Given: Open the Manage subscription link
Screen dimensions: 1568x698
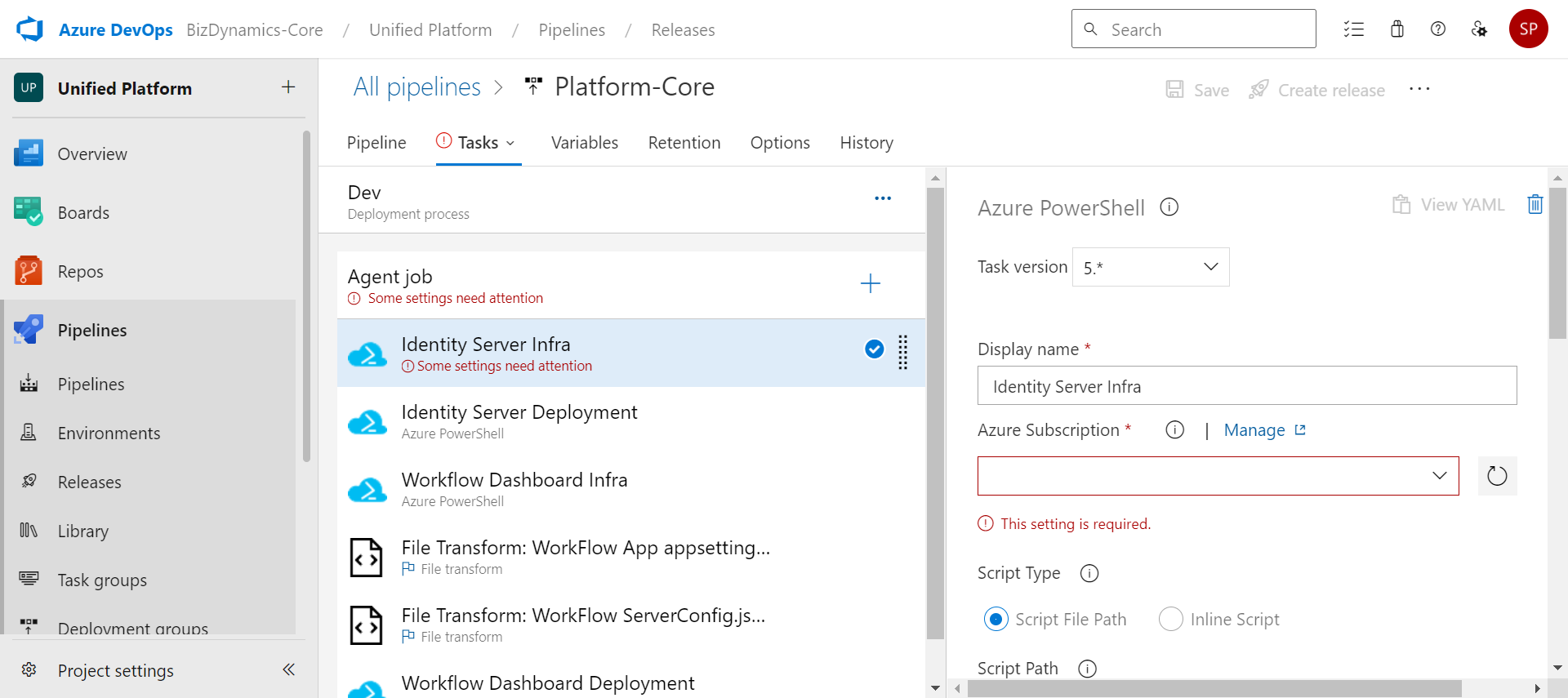Looking at the screenshot, I should (x=1265, y=430).
